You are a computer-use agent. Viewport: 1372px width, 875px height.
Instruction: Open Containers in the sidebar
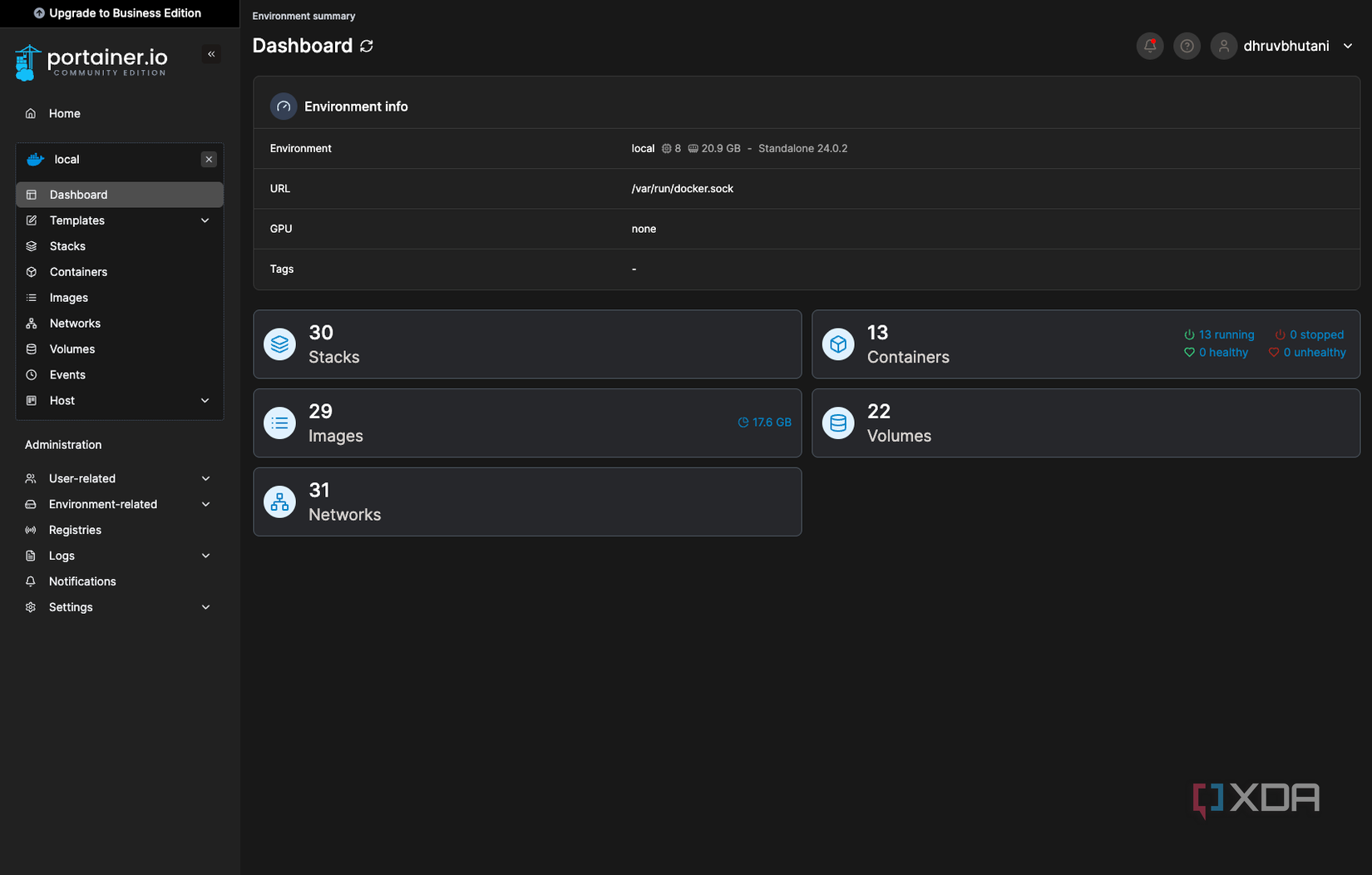pos(78,272)
